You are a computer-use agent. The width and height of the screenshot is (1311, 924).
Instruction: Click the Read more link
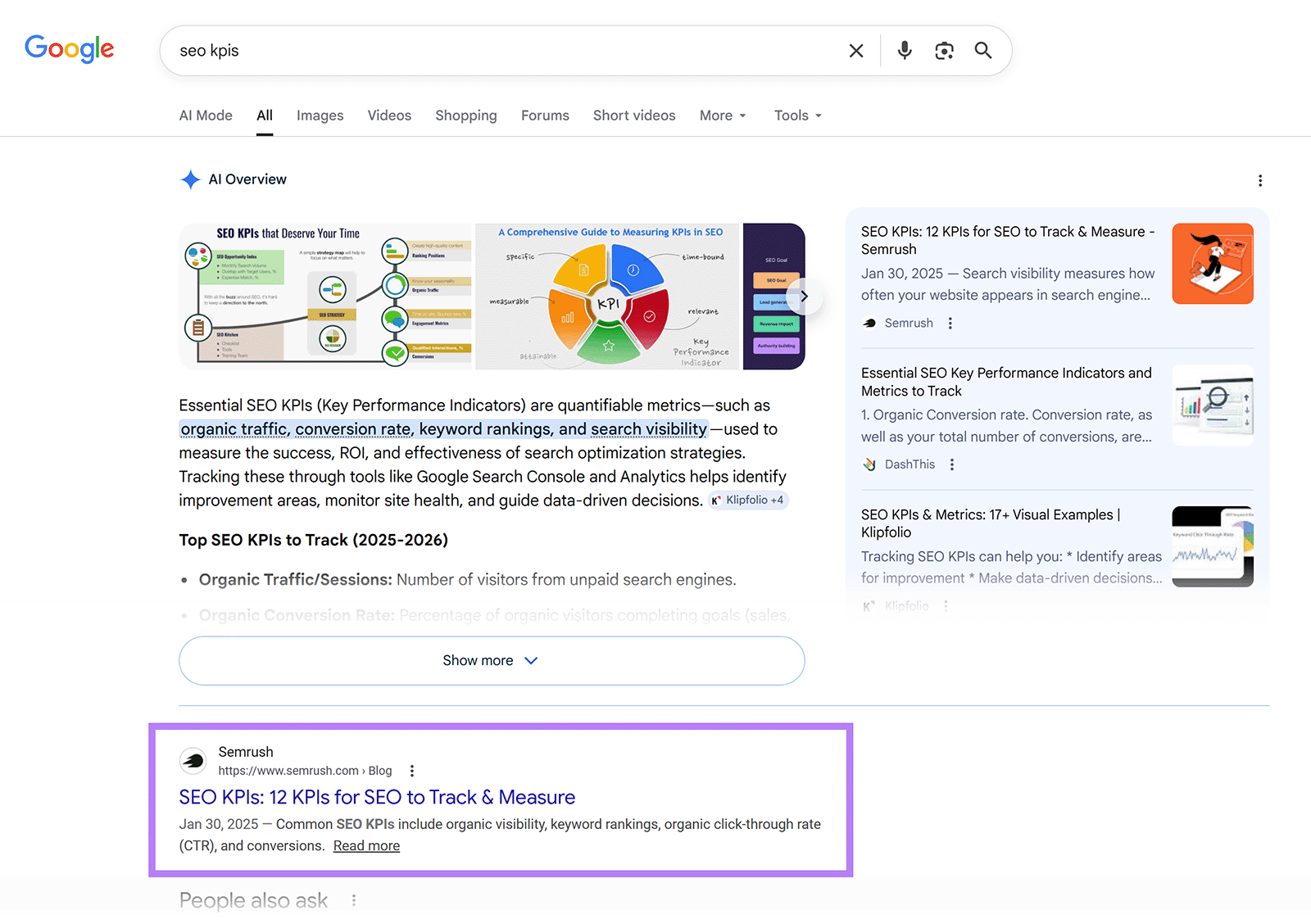point(365,845)
